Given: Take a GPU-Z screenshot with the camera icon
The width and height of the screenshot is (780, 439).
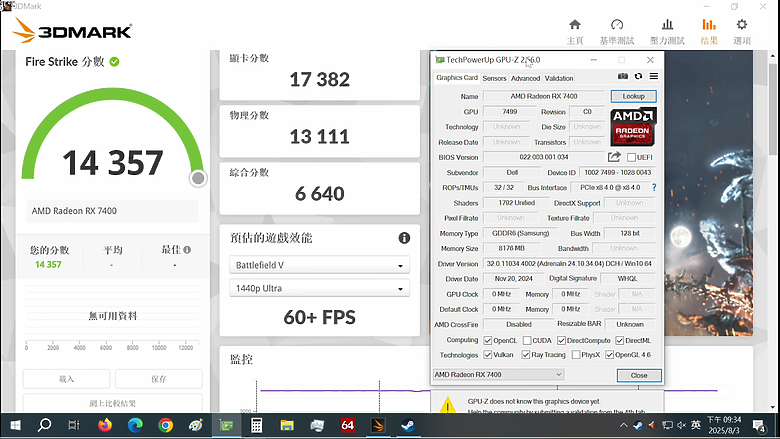Looking at the screenshot, I should click(x=623, y=76).
